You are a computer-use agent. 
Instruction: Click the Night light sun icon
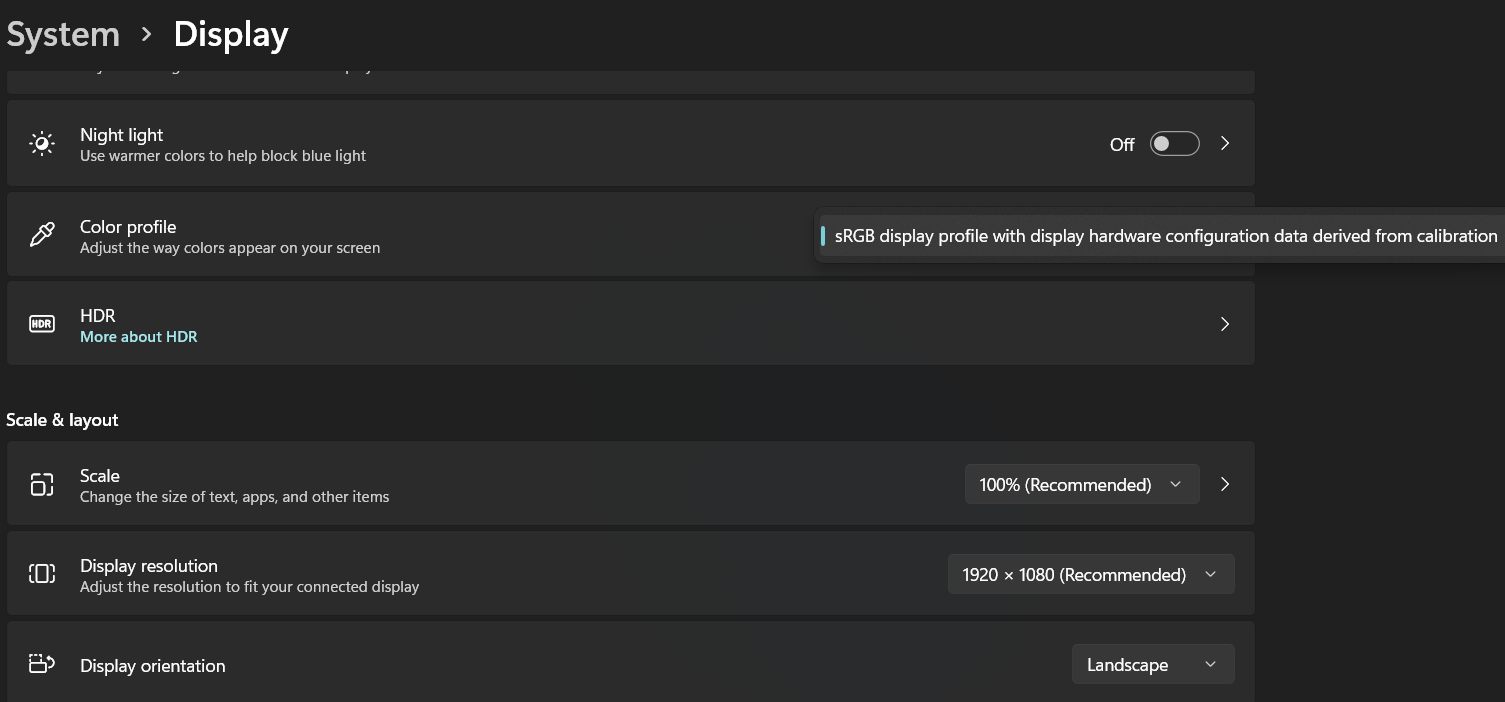42,144
